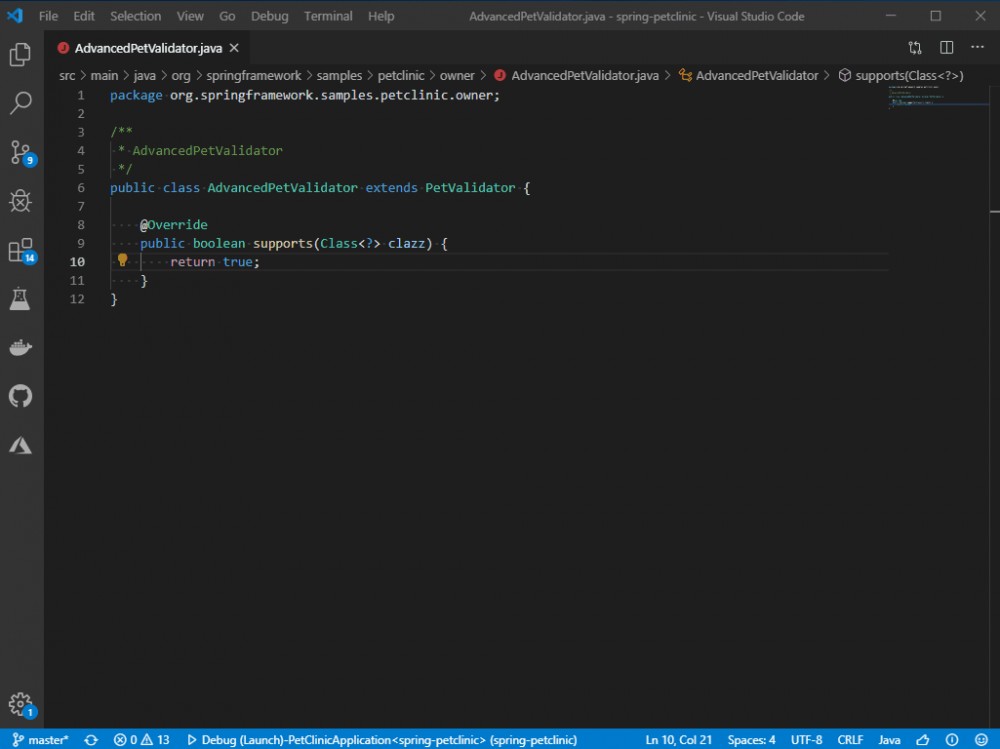Screen dimensions: 1000x749
Task: Click the quick fix lightbulb on line 10
Action: pos(122,260)
